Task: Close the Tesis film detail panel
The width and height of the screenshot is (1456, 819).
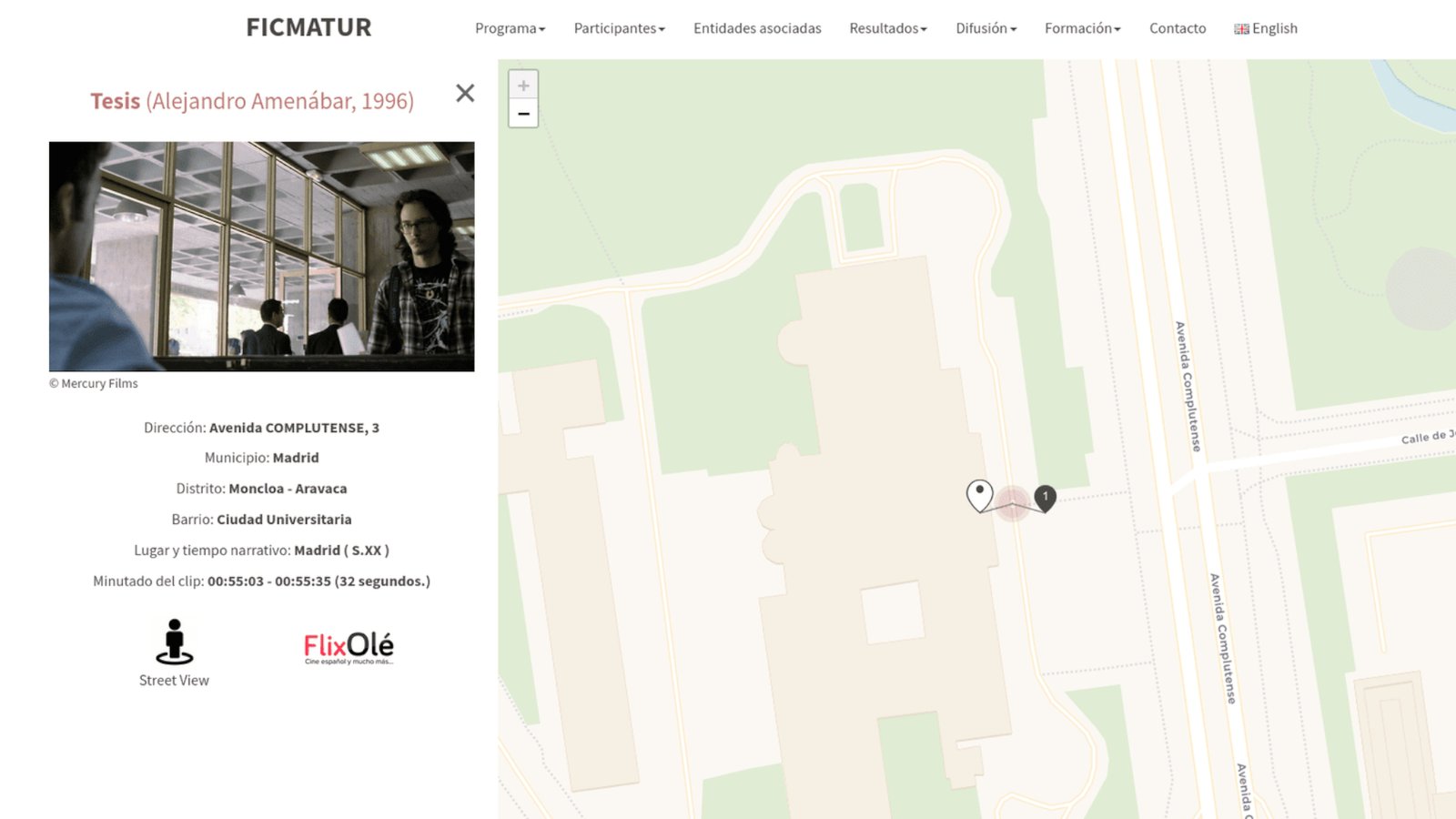Action: pos(465,94)
